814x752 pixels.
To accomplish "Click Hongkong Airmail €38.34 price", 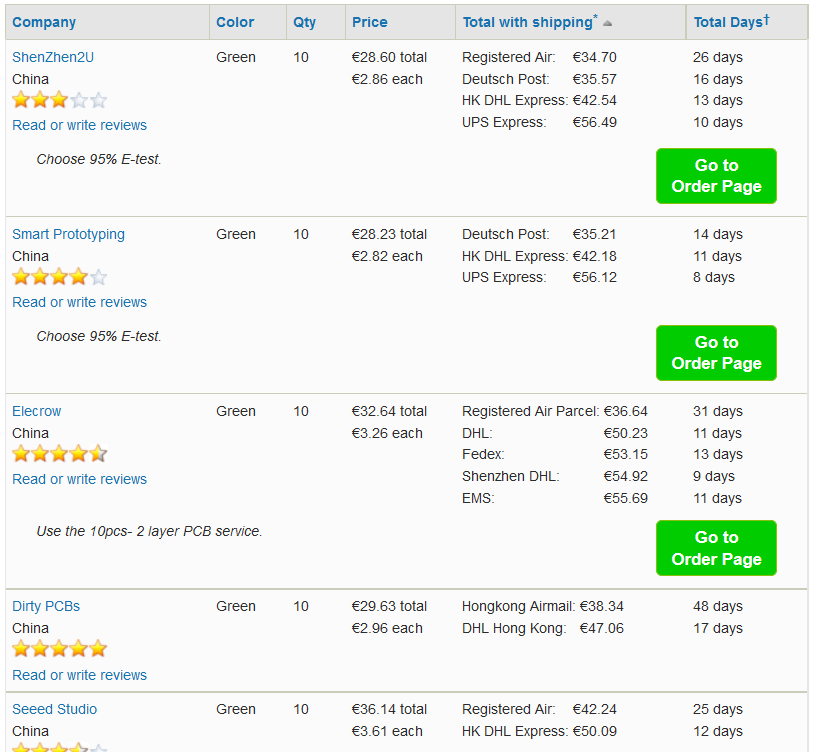I will point(602,606).
